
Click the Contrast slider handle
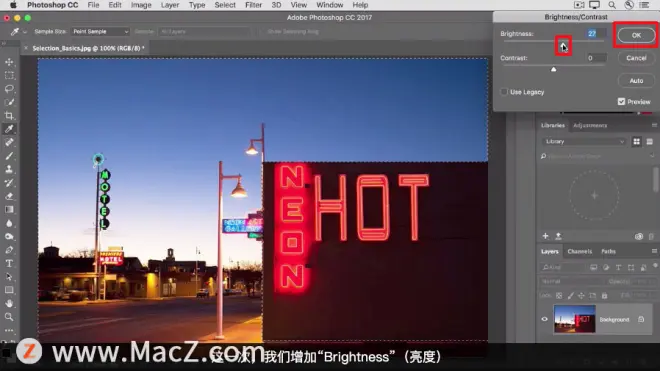[x=554, y=69]
